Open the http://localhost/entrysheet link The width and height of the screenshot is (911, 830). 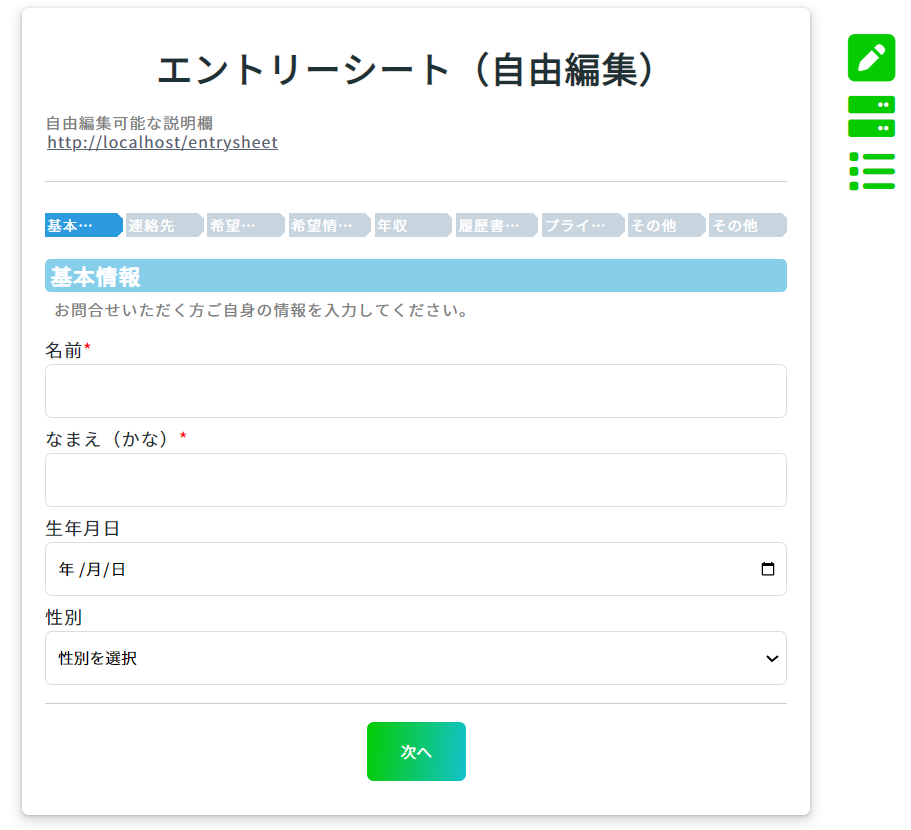point(163,142)
